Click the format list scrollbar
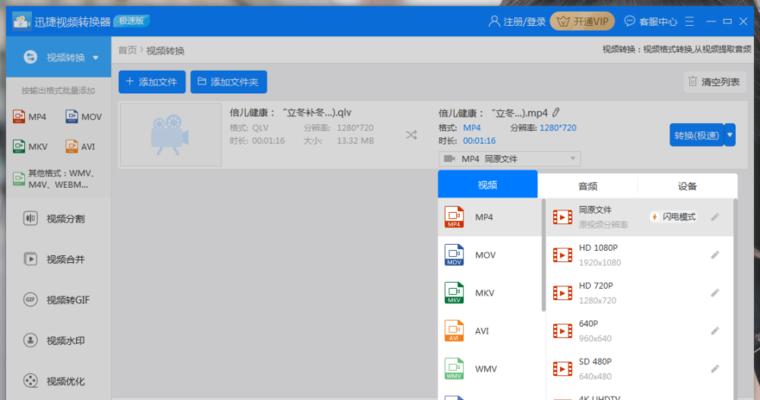Screen dimensions: 760x400 (x=543, y=255)
